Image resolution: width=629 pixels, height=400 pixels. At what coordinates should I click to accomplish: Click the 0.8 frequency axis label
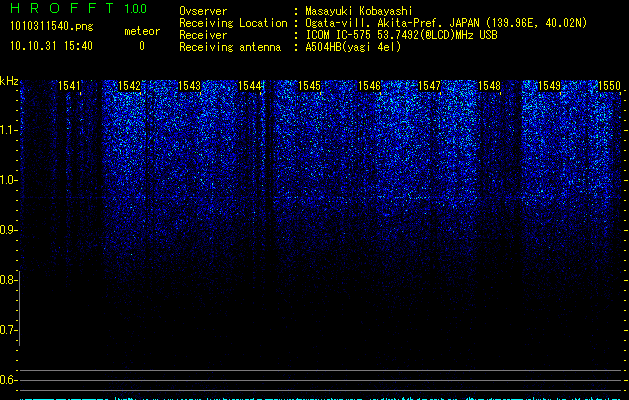(x=8, y=280)
